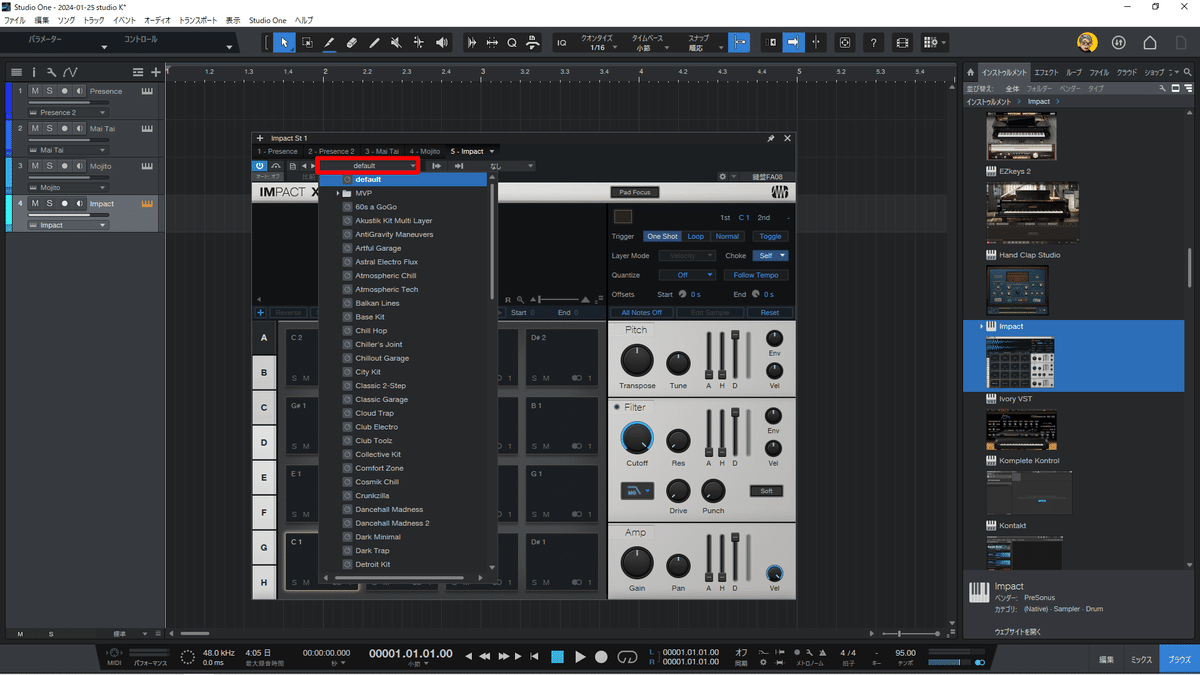Image resolution: width=1200 pixels, height=675 pixels.
Task: Click the Reset button in Impact
Action: pyautogui.click(x=769, y=312)
